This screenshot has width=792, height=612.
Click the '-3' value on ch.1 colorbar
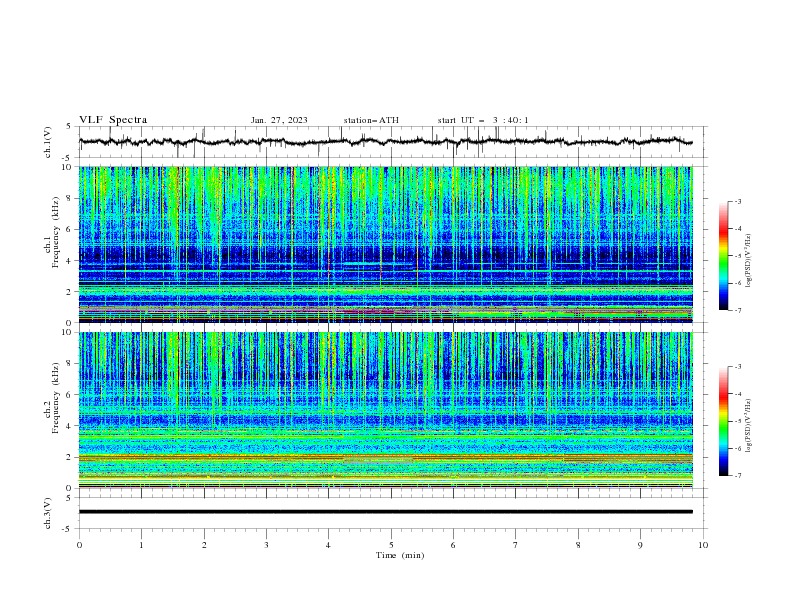(x=737, y=201)
